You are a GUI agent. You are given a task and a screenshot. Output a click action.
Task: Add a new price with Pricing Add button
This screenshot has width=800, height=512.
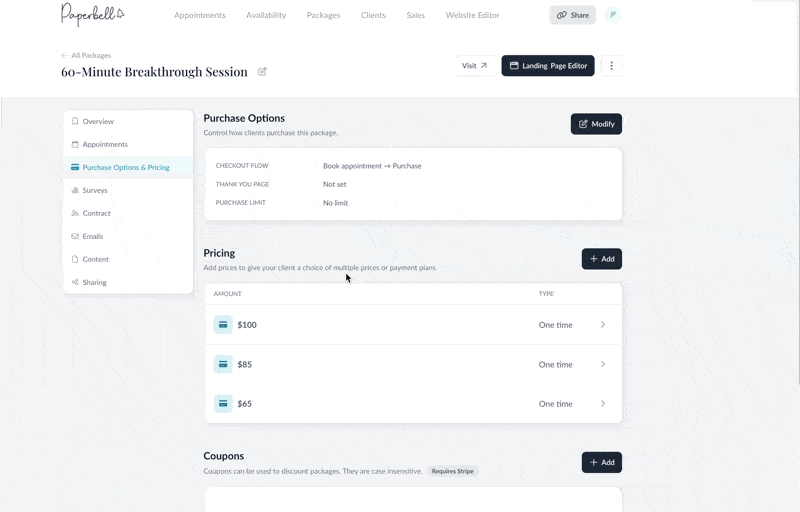601,259
